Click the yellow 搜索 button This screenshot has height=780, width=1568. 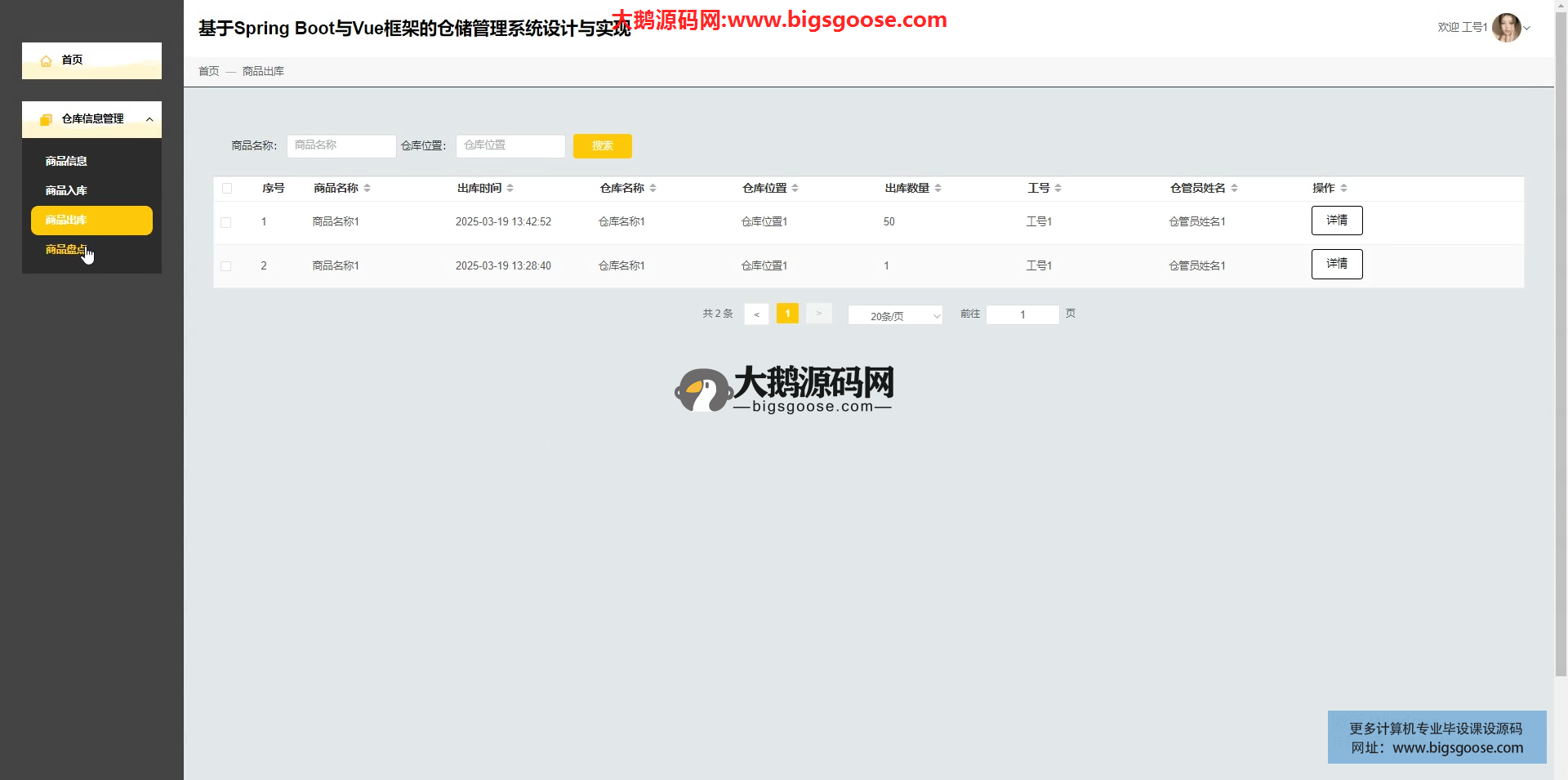pyautogui.click(x=602, y=146)
